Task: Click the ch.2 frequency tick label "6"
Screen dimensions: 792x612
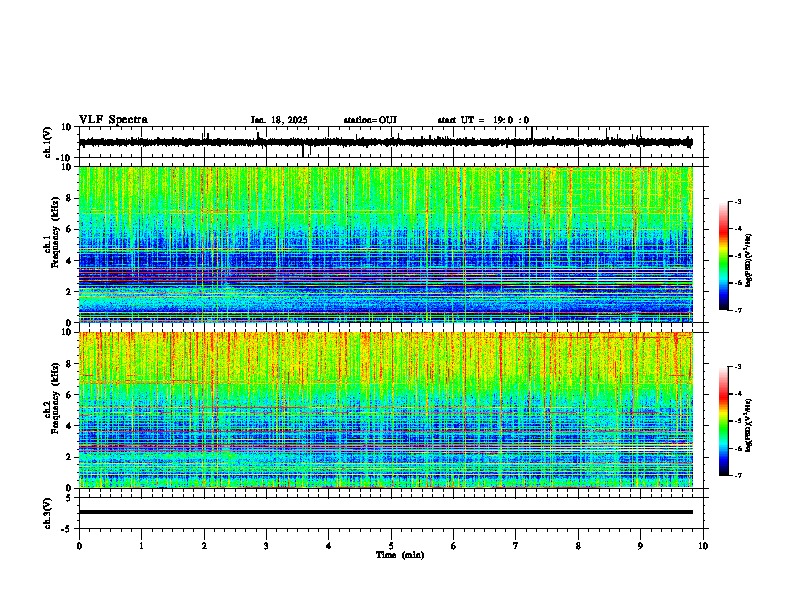Action: pyautogui.click(x=69, y=395)
